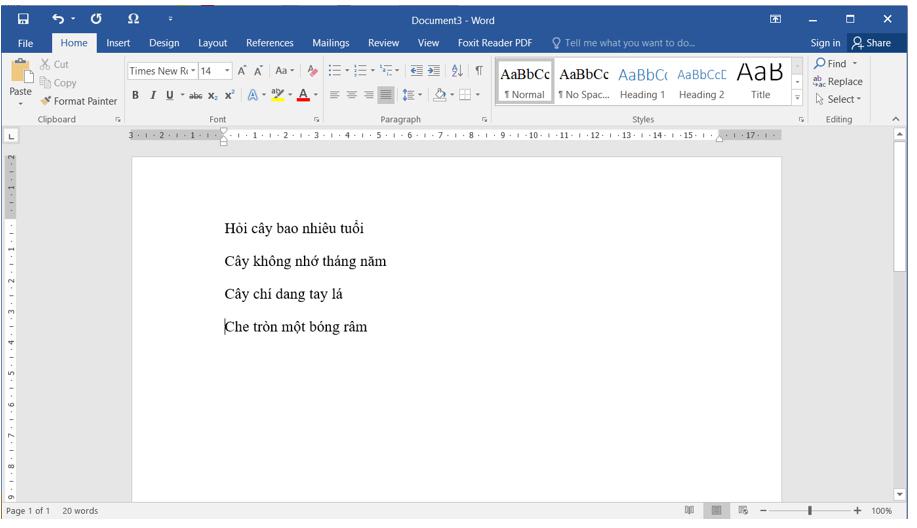The image size is (917, 528).
Task: Center align the paragraph text
Action: click(352, 96)
